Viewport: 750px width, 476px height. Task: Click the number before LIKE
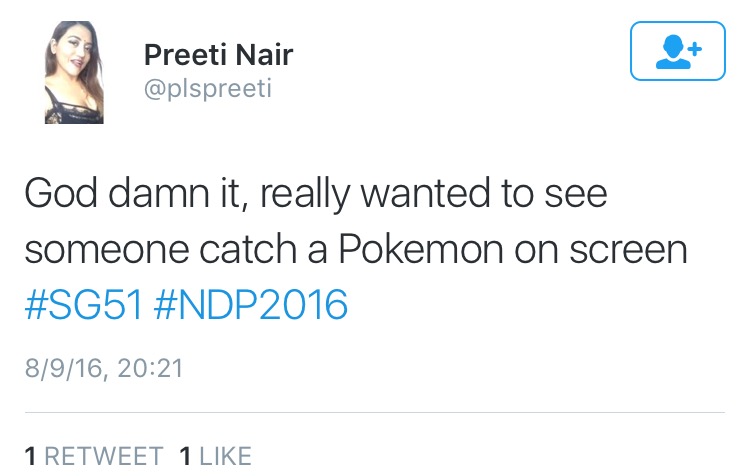pos(185,456)
